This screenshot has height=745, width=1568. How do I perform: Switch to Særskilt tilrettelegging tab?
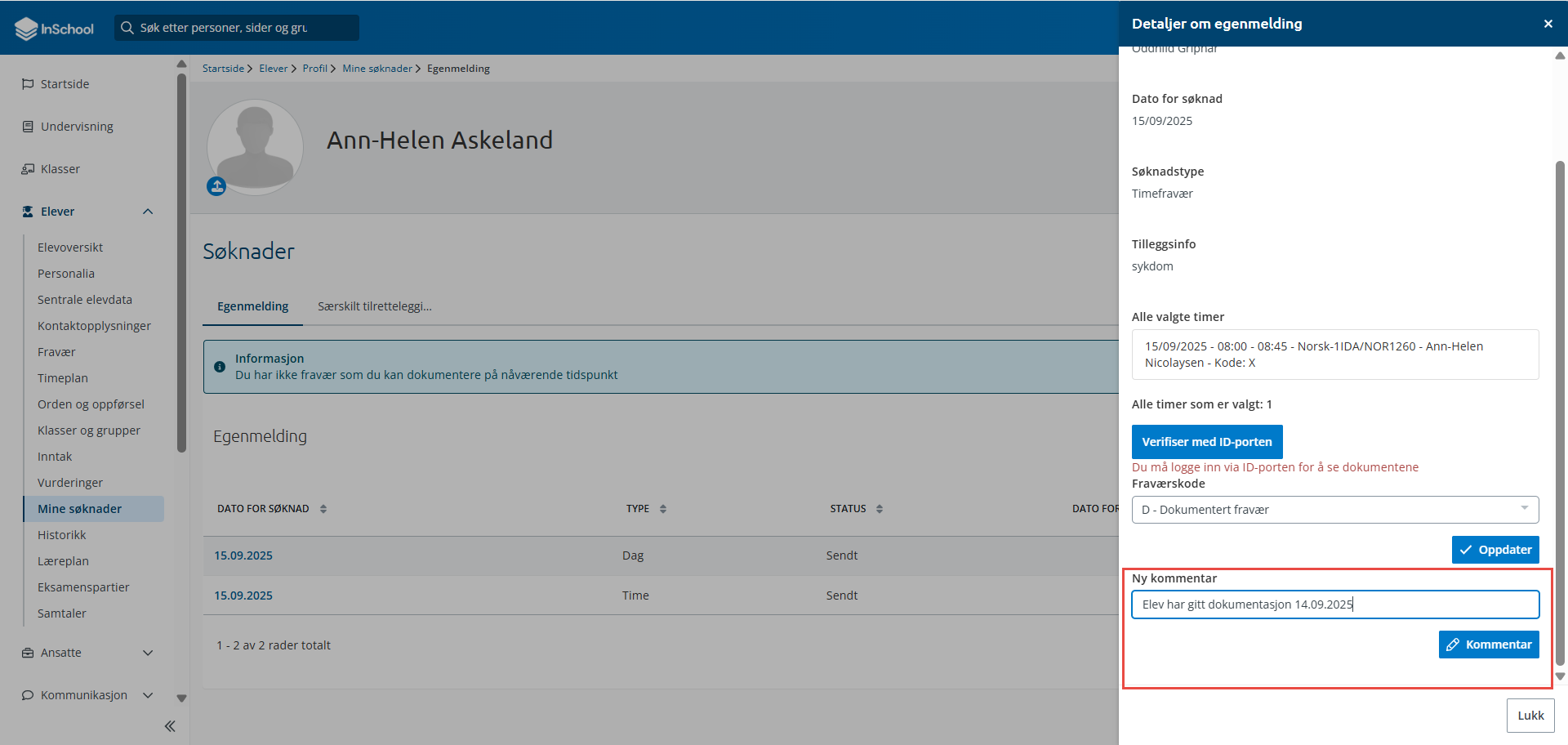pos(374,306)
